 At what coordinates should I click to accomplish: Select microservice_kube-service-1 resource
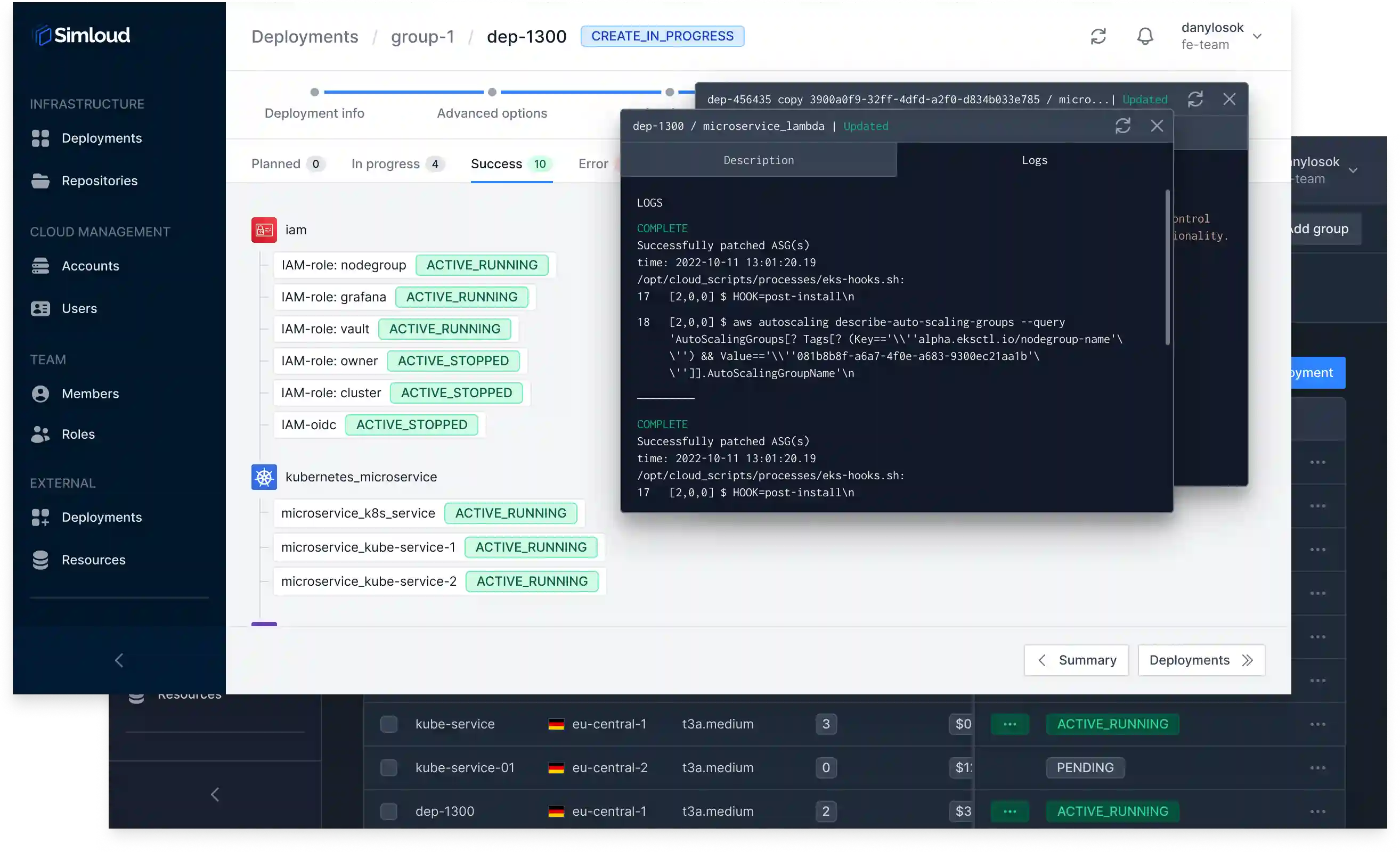click(x=439, y=546)
